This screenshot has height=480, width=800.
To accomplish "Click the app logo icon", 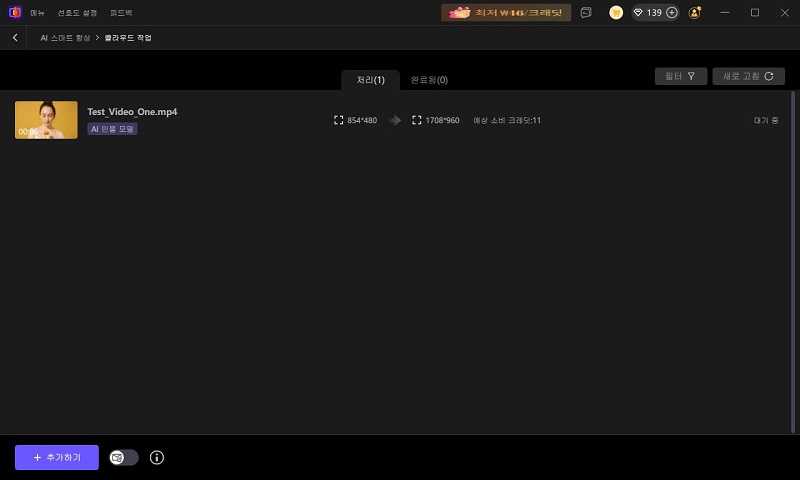I will [15, 12].
